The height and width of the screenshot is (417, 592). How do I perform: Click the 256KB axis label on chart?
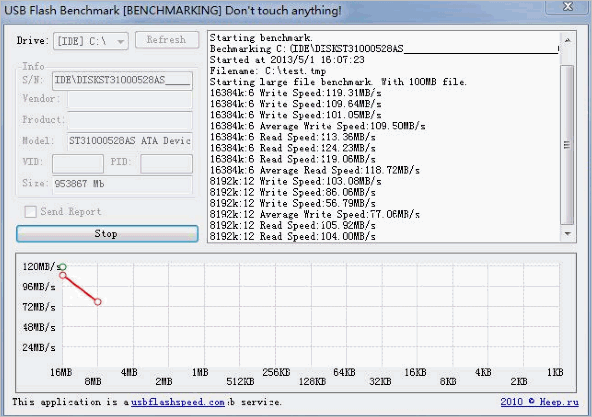click(276, 372)
